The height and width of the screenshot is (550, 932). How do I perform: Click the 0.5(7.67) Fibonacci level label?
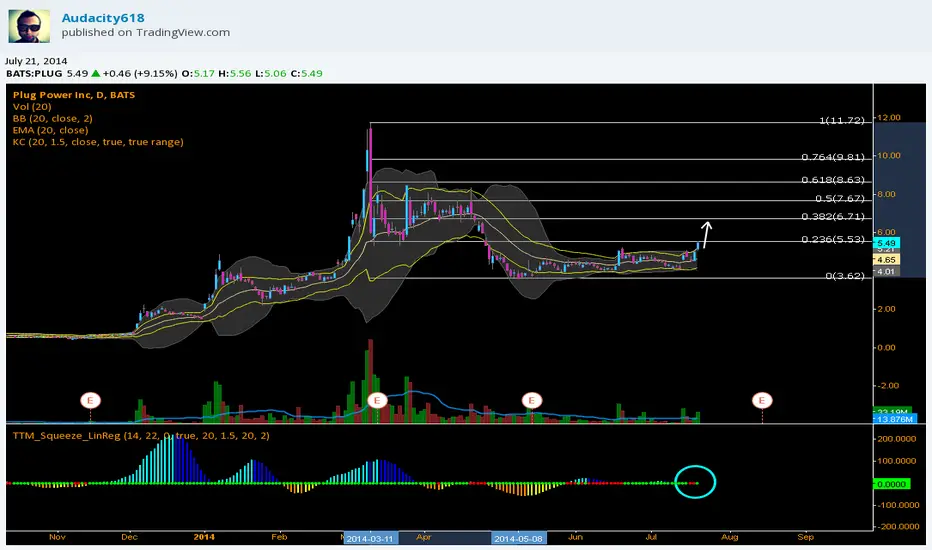click(x=840, y=198)
